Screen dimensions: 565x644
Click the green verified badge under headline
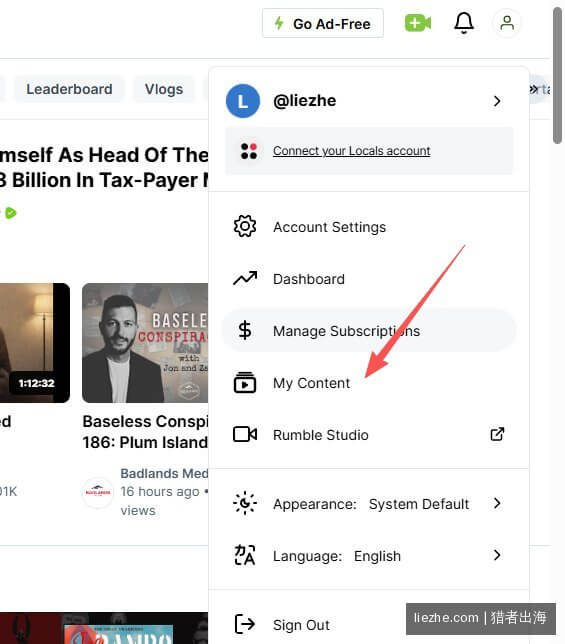point(11,213)
